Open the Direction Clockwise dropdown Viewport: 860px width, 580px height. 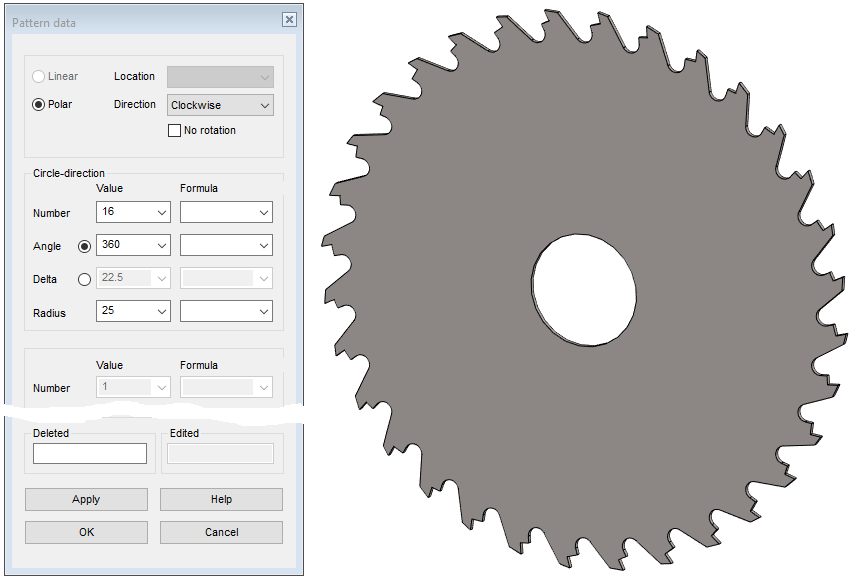(x=264, y=105)
